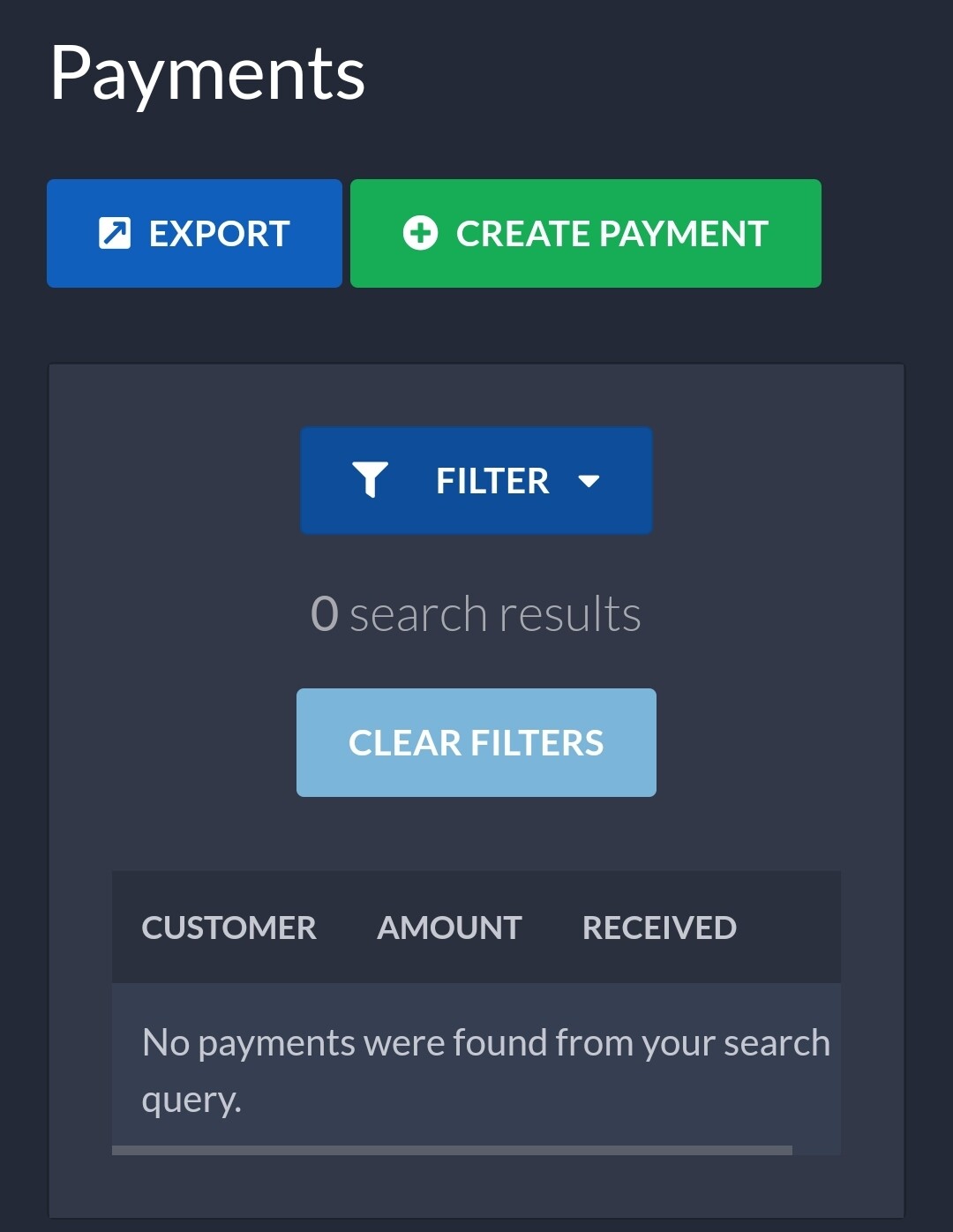Viewport: 953px width, 1232px height.
Task: Clear all applied filters
Action: coord(476,743)
